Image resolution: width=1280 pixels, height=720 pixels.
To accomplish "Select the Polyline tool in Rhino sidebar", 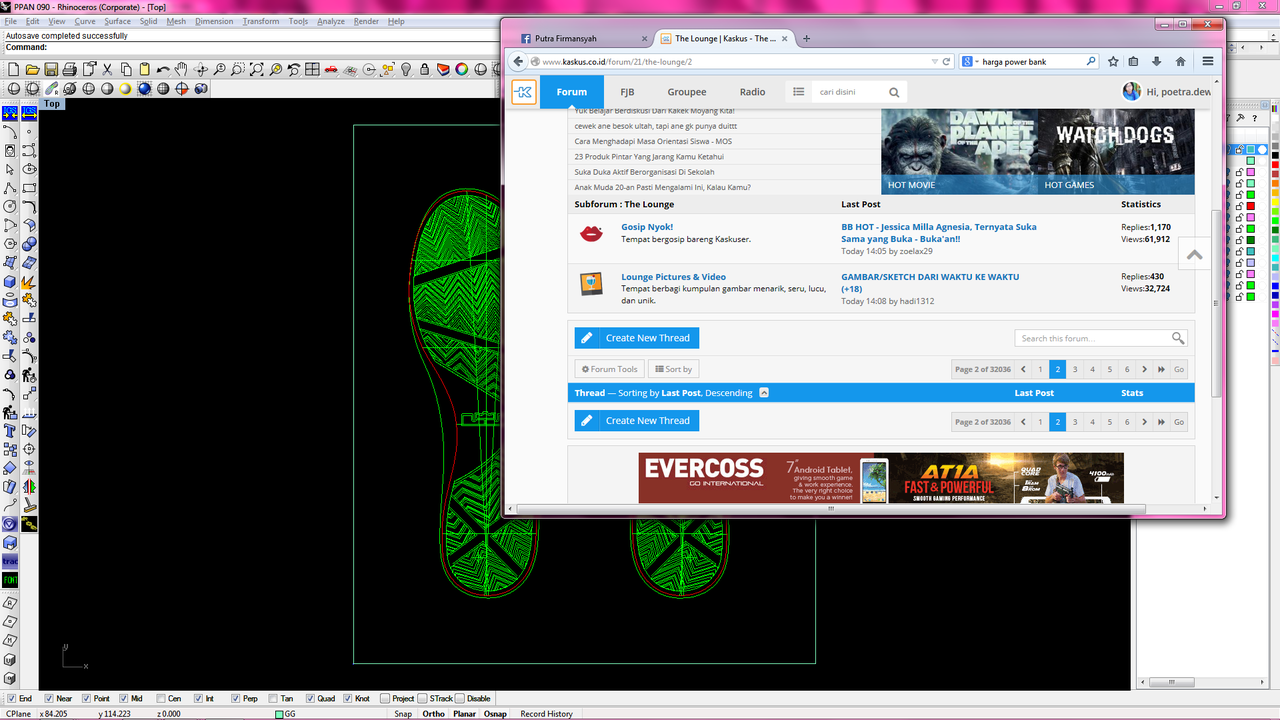I will point(10,188).
